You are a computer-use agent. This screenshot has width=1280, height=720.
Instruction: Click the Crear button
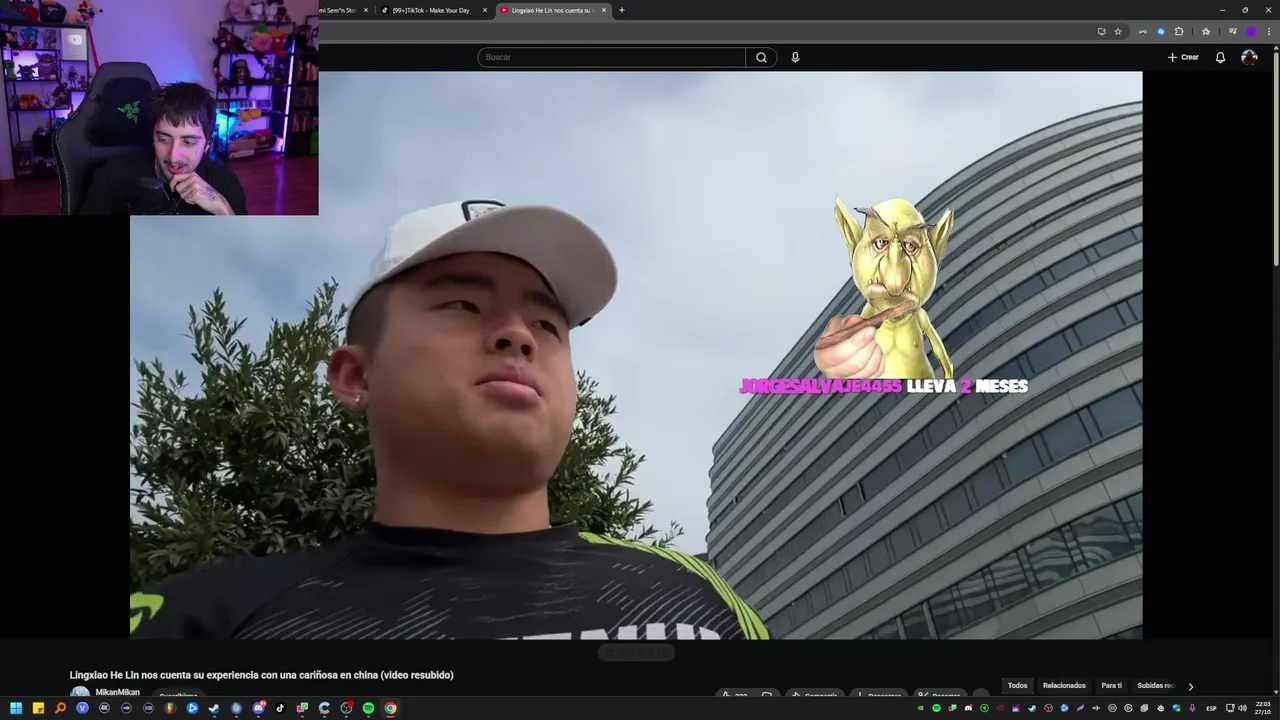point(1183,57)
